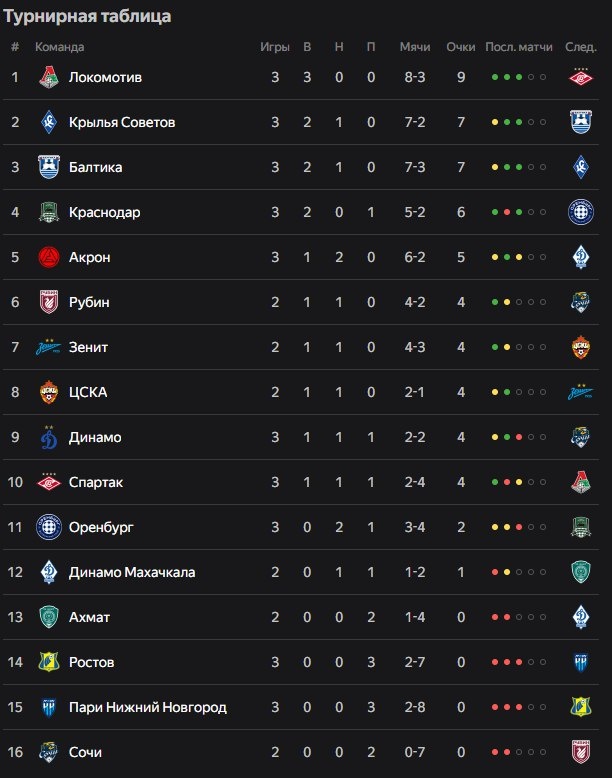Click red loss dot in Краснодар recent matches

(x=507, y=212)
